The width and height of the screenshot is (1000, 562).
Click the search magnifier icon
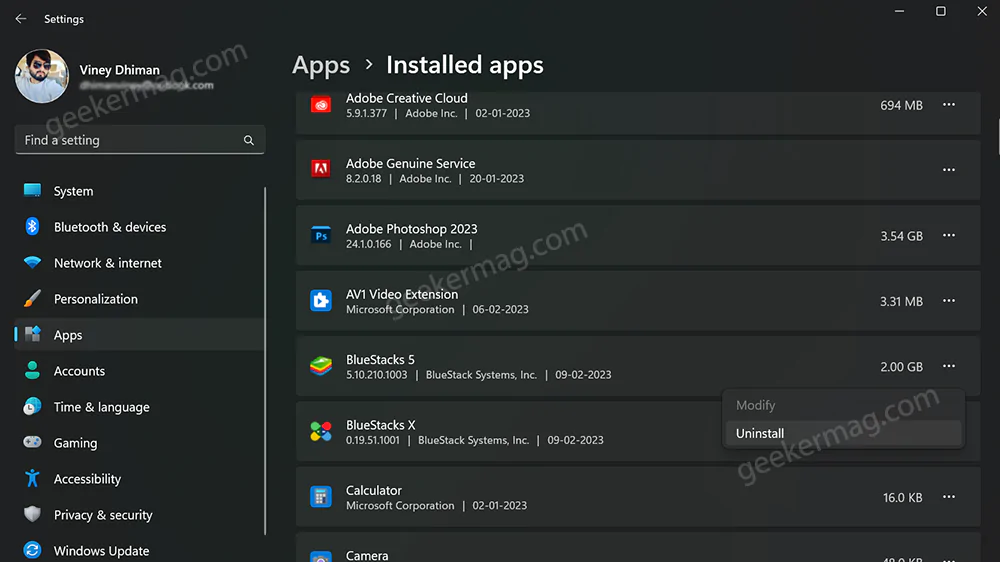click(249, 140)
